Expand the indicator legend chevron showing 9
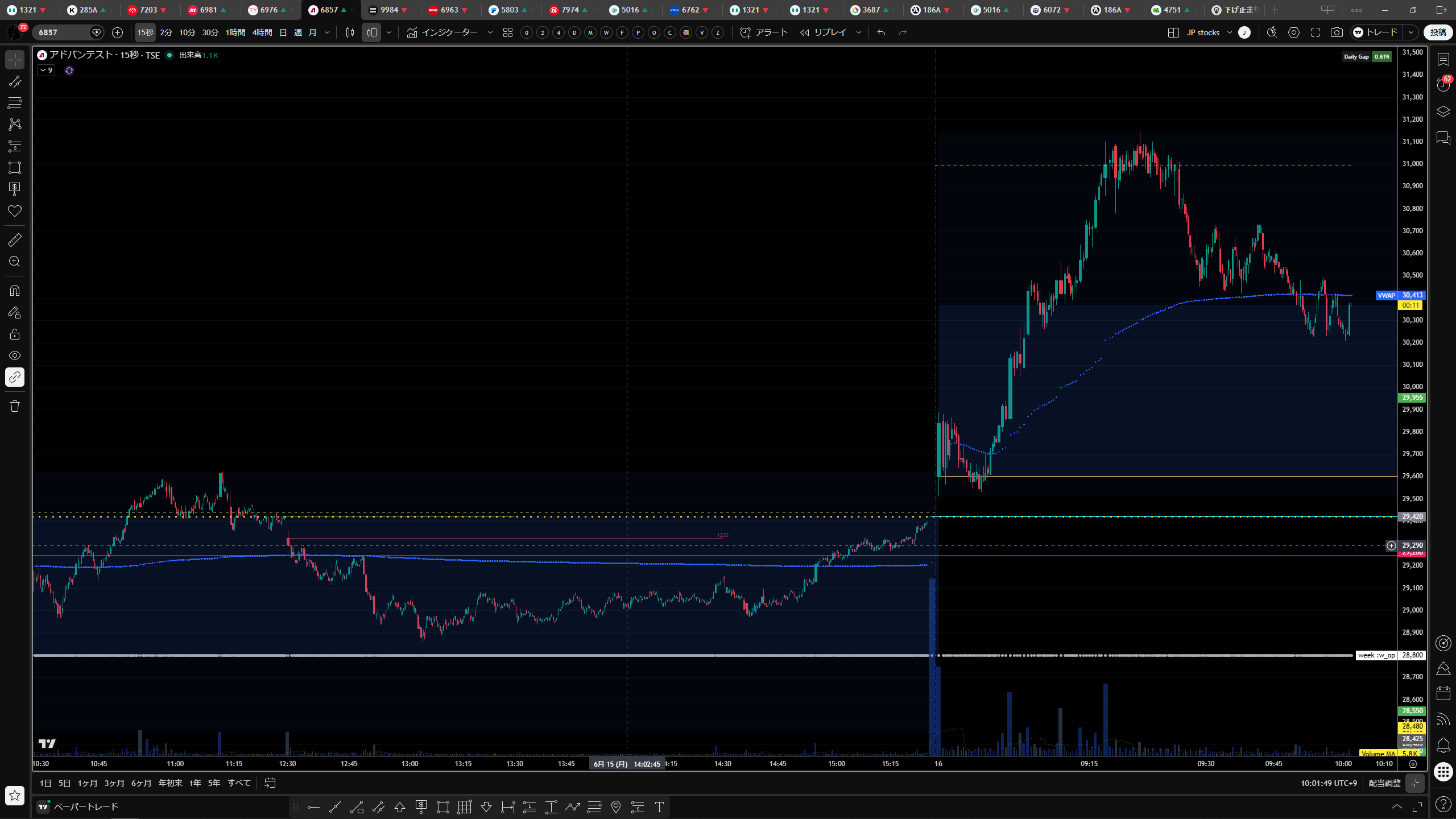This screenshot has width=1456, height=819. [x=46, y=71]
